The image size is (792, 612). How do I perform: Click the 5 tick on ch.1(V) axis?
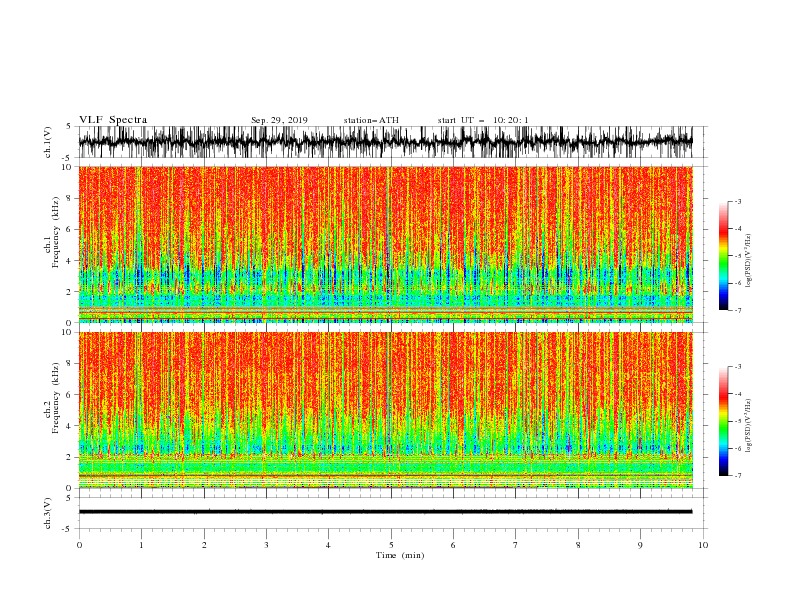tap(69, 126)
